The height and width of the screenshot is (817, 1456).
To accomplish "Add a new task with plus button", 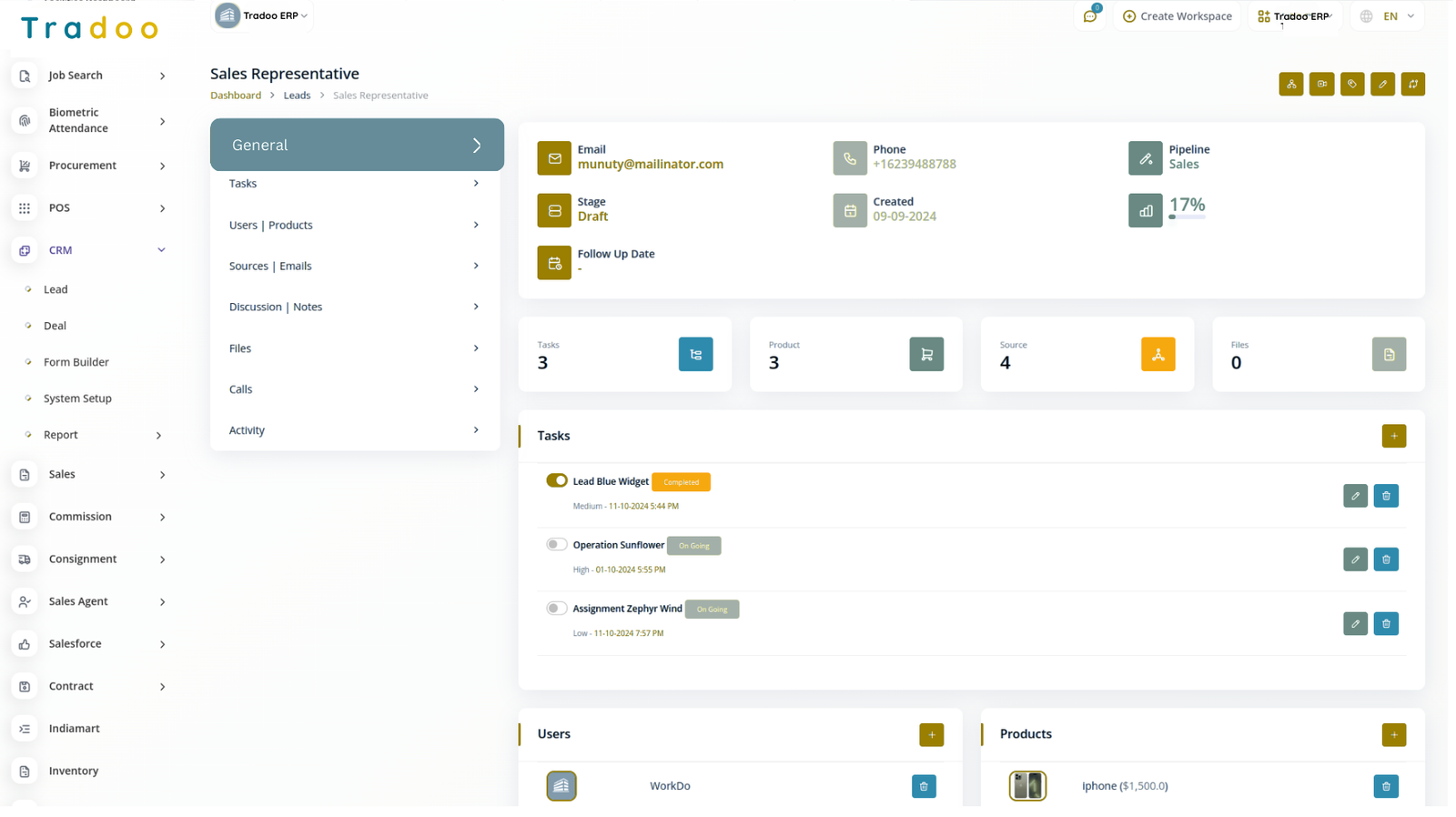I will 1393,436.
